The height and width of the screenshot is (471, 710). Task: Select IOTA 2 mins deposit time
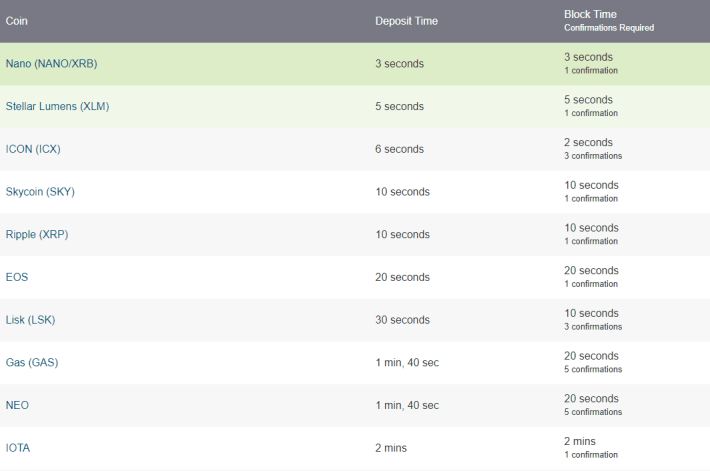391,448
